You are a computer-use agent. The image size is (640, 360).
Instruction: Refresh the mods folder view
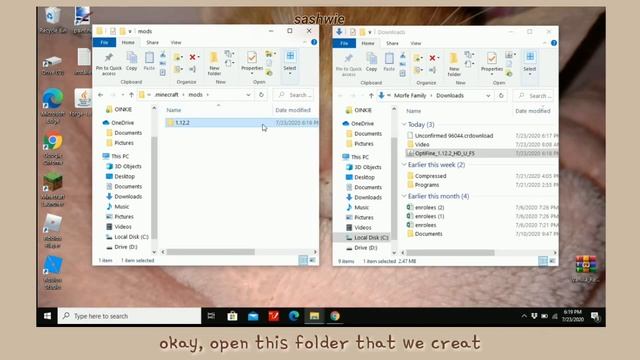coord(261,95)
